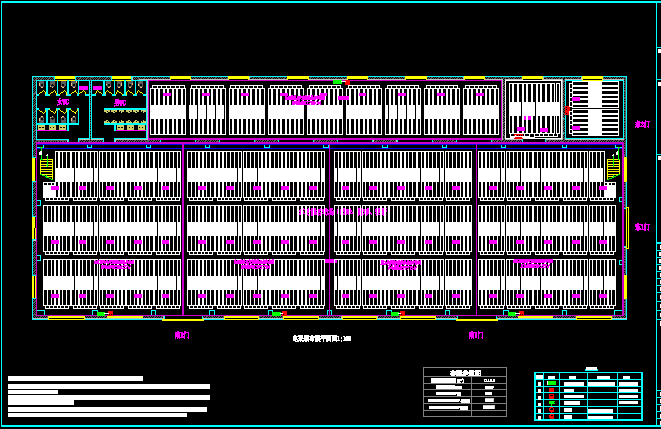Select upper magenta label right of building
The height and width of the screenshot is (429, 661).
(642, 125)
